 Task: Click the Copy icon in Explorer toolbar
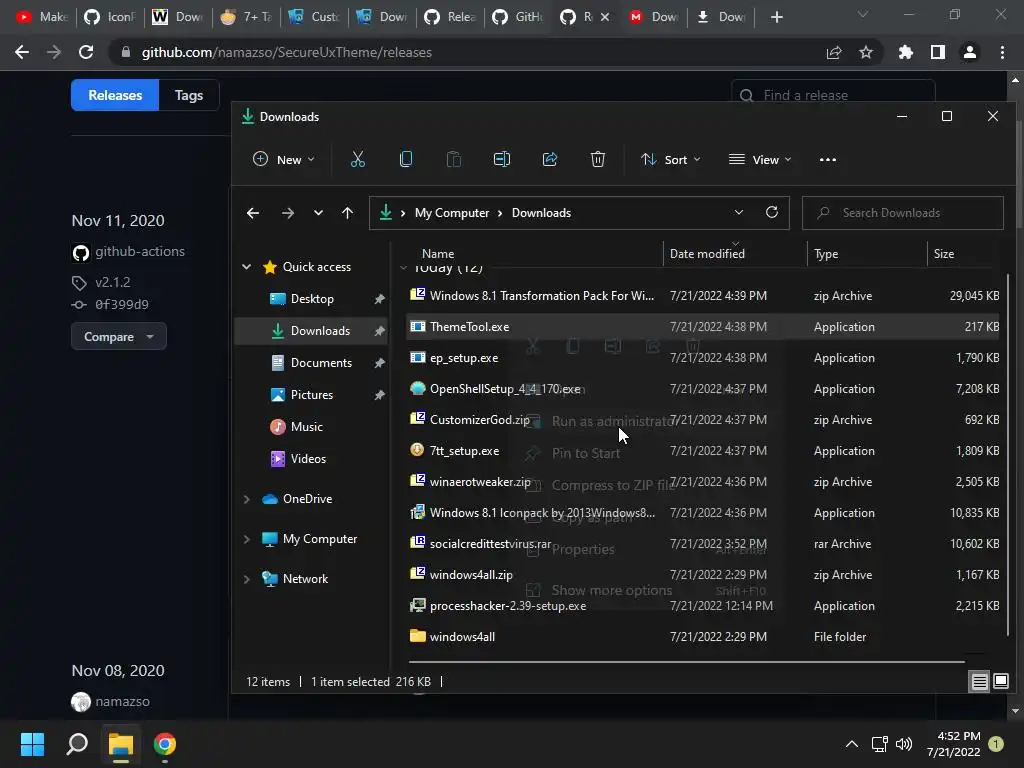point(406,159)
